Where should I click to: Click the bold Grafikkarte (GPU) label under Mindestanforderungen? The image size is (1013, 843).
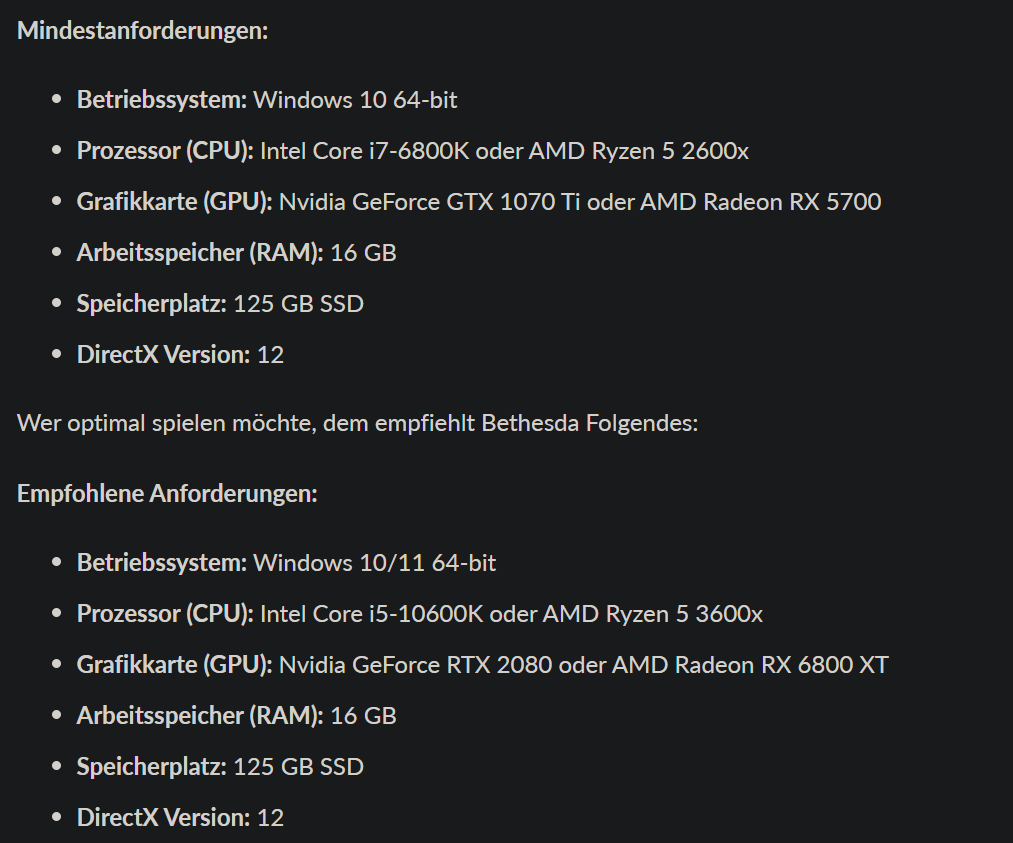(x=174, y=202)
